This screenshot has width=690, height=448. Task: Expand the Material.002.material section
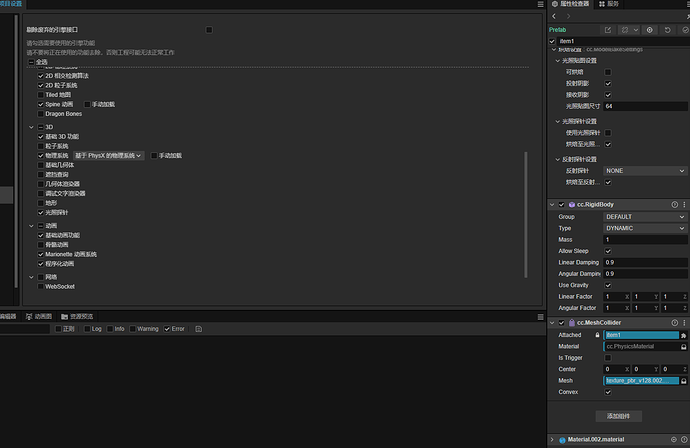click(x=552, y=440)
